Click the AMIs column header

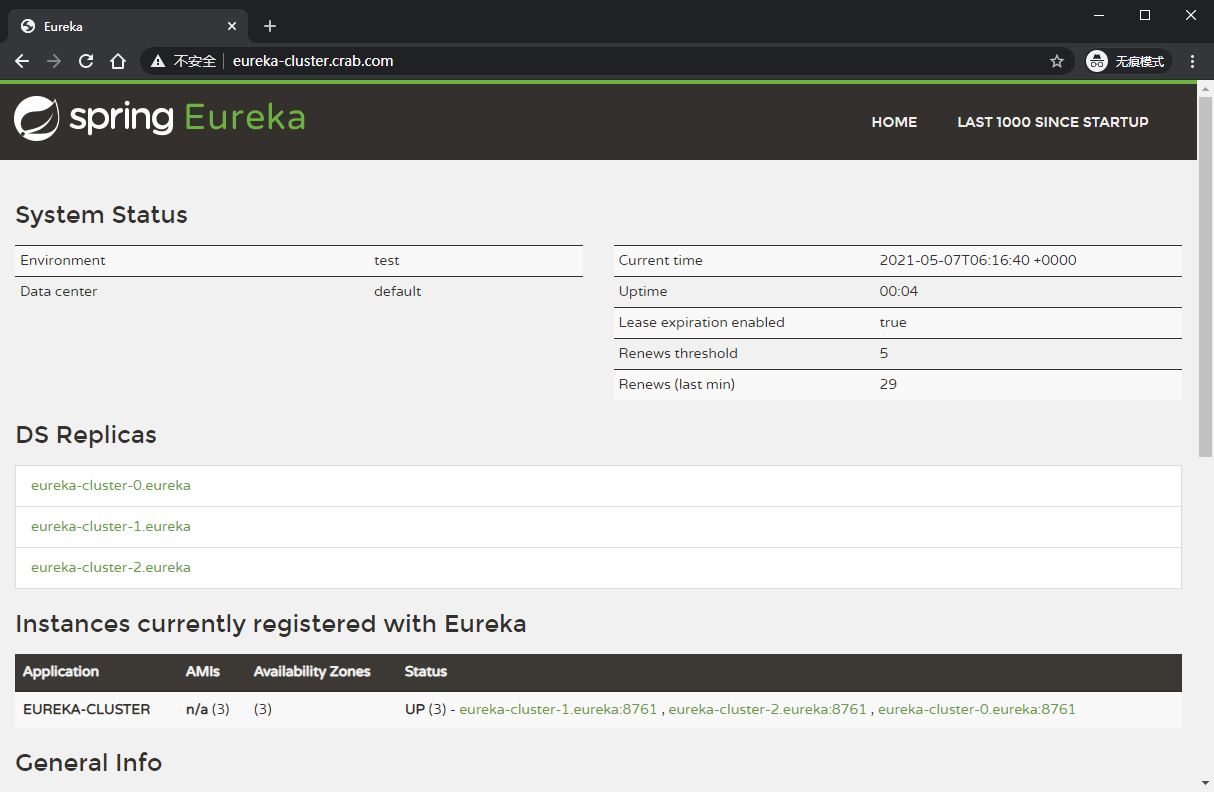pyautogui.click(x=203, y=671)
